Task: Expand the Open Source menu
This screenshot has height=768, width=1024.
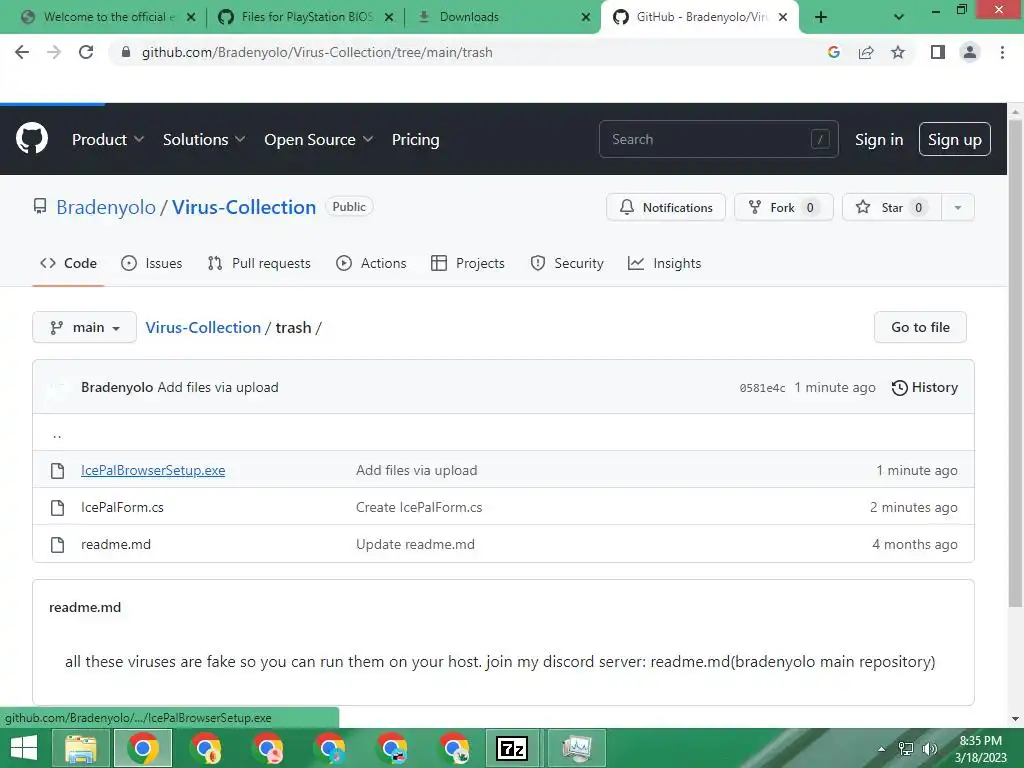Action: pyautogui.click(x=319, y=140)
